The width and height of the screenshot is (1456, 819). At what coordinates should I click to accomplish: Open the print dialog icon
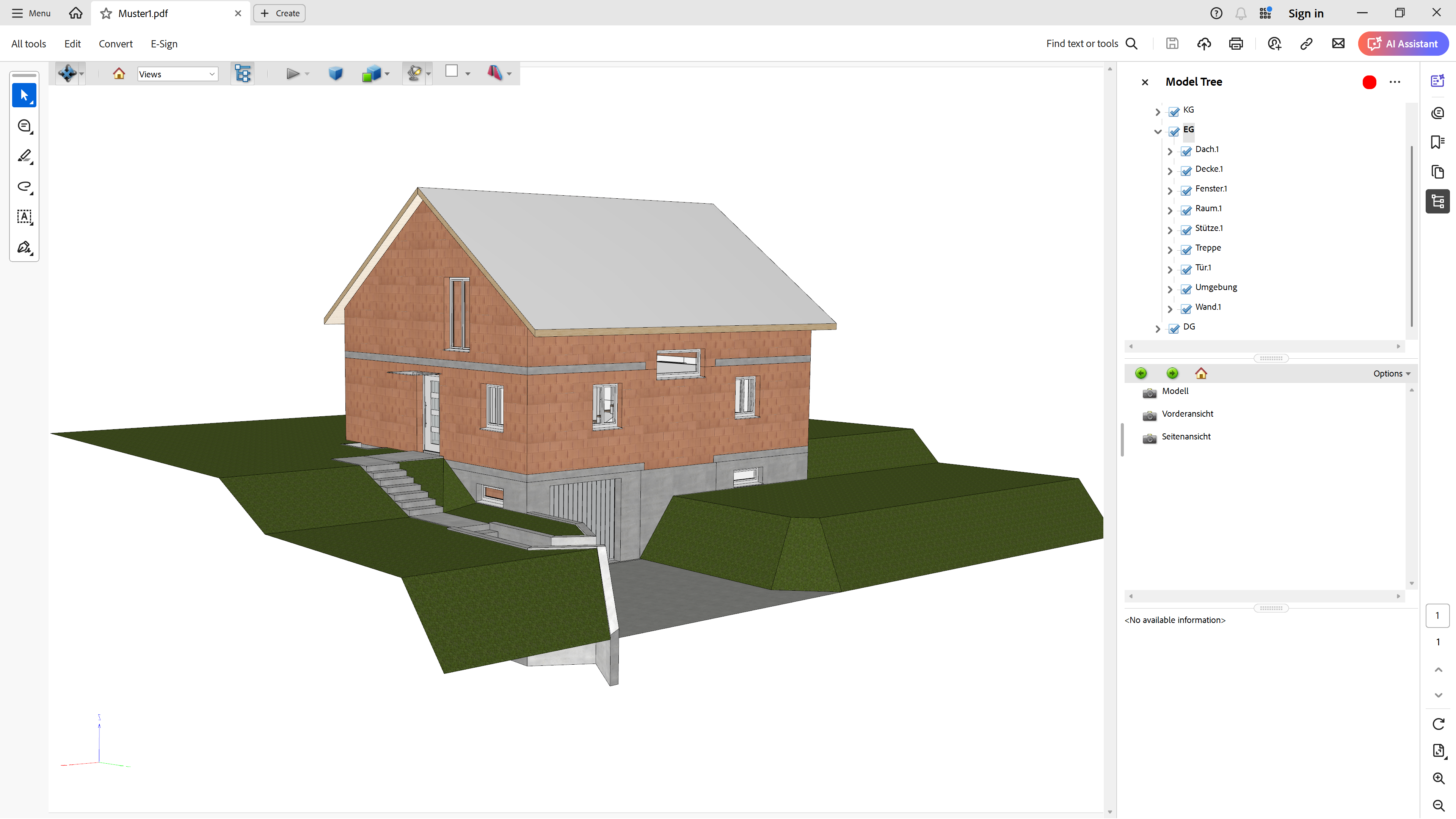click(x=1236, y=44)
